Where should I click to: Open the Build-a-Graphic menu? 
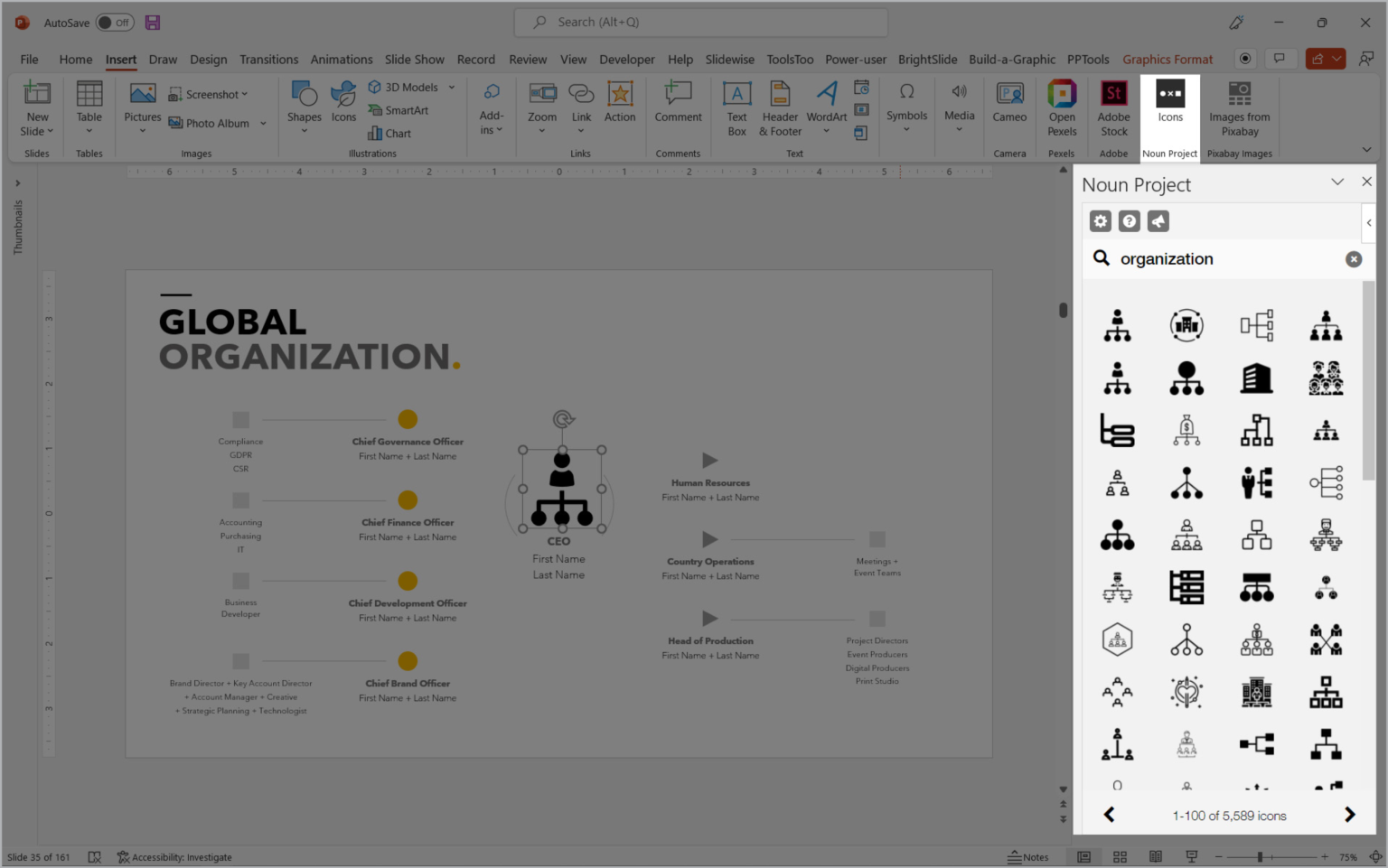point(1011,59)
